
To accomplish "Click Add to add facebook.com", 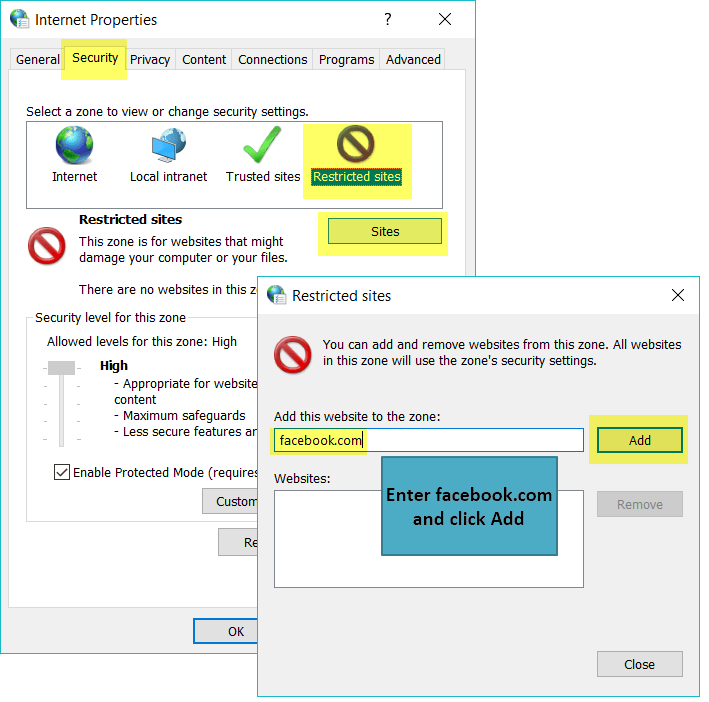I will click(640, 440).
